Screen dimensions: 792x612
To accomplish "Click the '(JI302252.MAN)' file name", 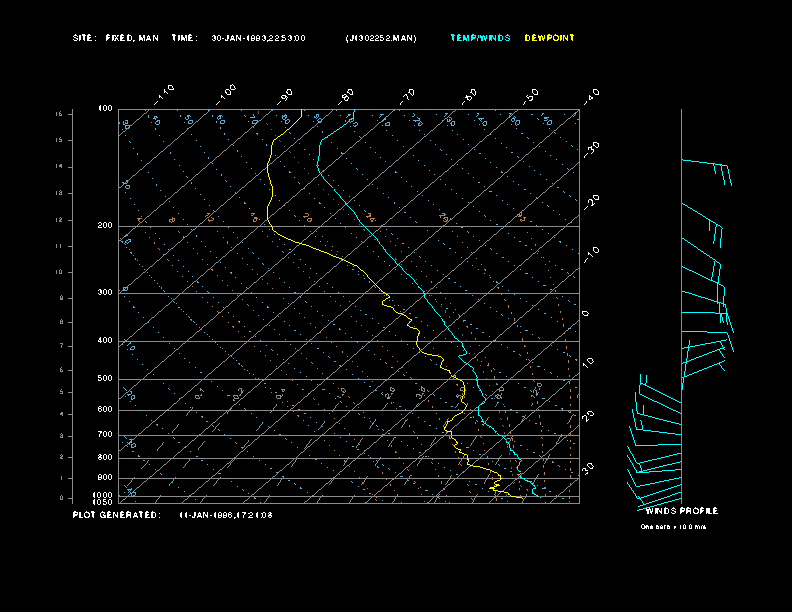I will pos(381,38).
